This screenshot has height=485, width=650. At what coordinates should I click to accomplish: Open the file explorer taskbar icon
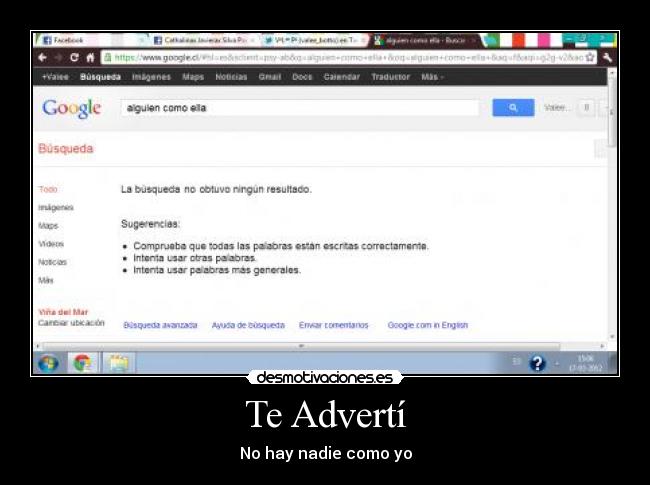(119, 364)
